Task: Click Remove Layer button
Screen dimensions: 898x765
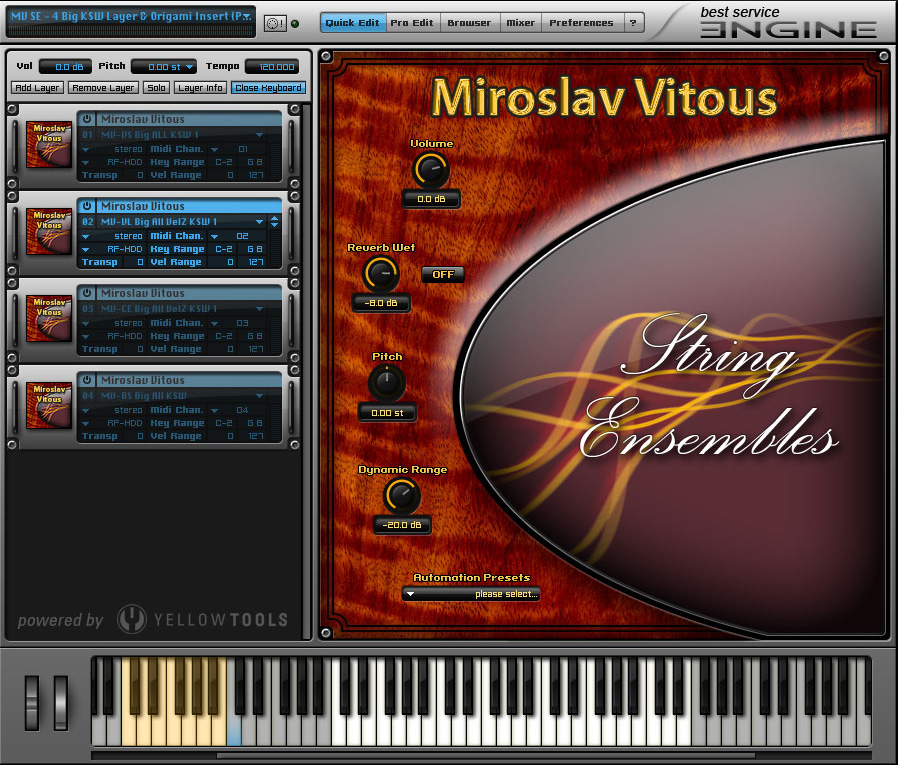Action: [103, 88]
